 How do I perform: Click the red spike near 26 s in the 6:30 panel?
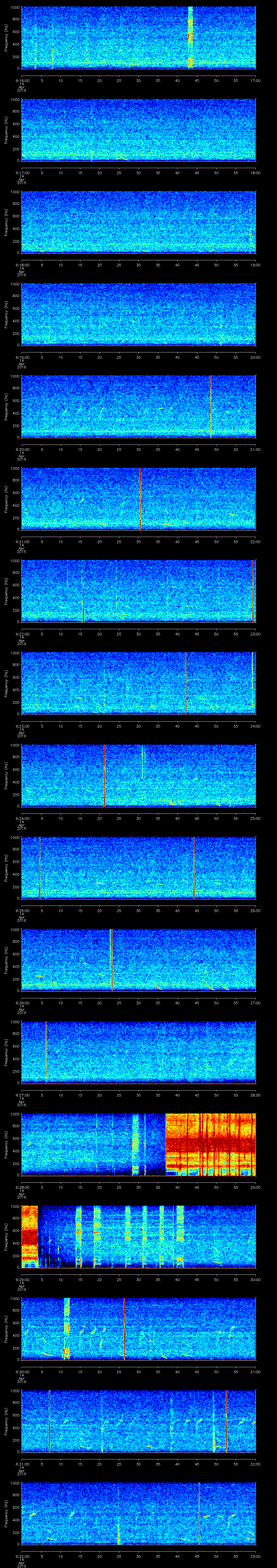[124, 1328]
